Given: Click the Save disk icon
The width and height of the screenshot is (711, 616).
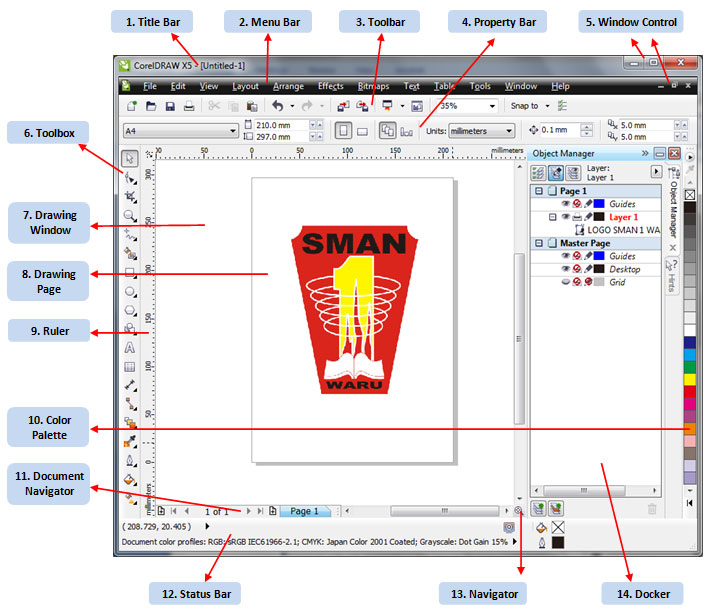Looking at the screenshot, I should coord(170,106).
